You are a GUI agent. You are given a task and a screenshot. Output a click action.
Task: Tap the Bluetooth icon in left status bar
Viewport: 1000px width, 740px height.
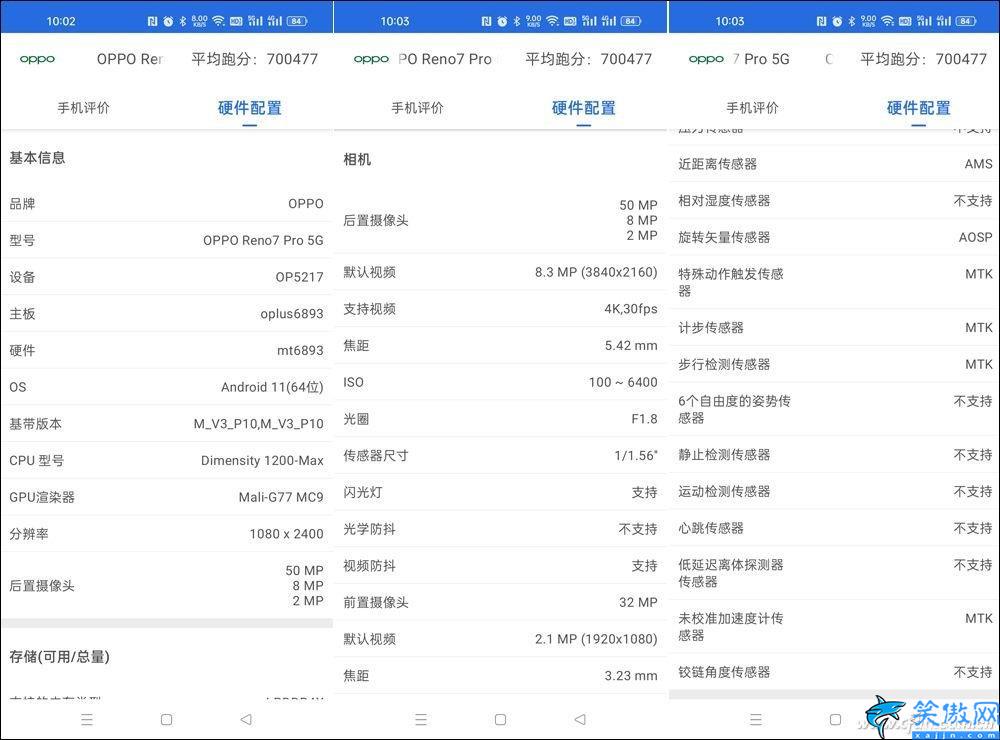point(182,21)
